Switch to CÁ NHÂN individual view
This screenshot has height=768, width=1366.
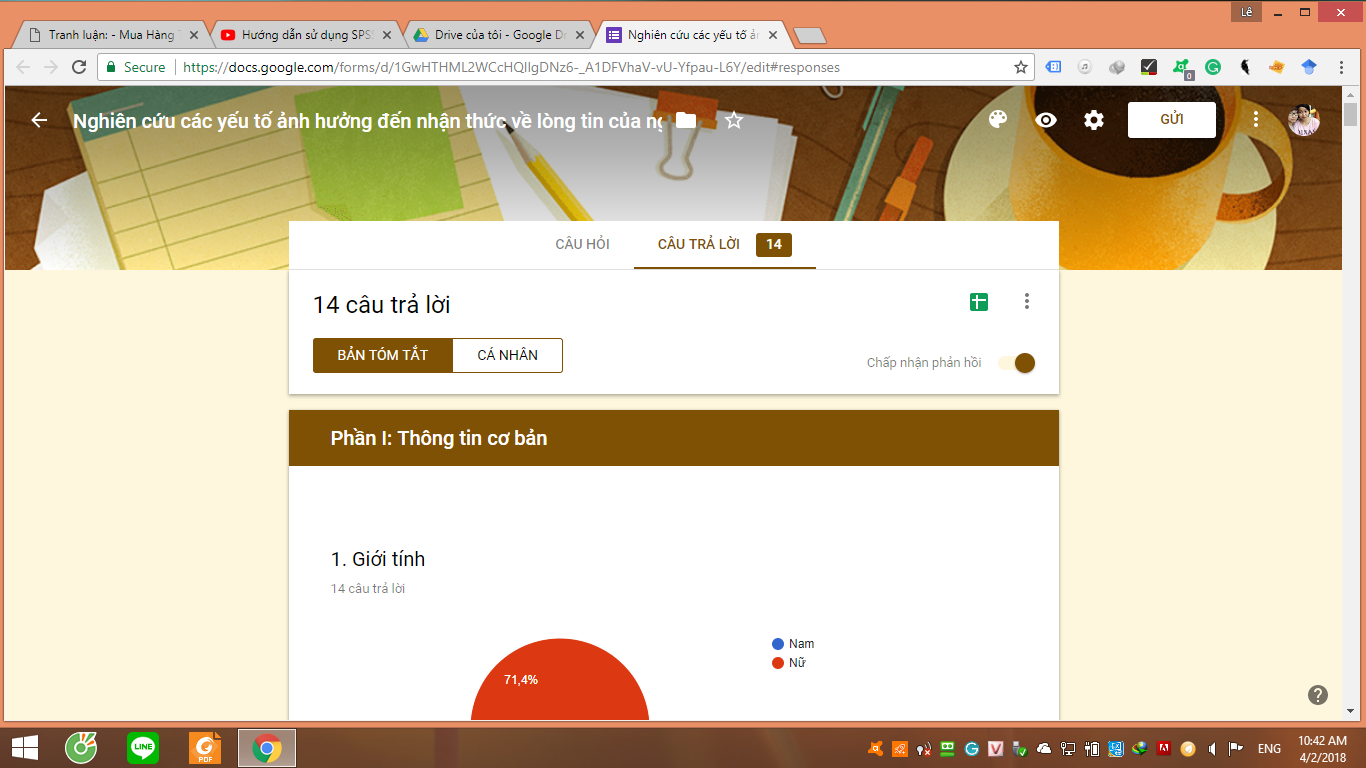coord(507,355)
